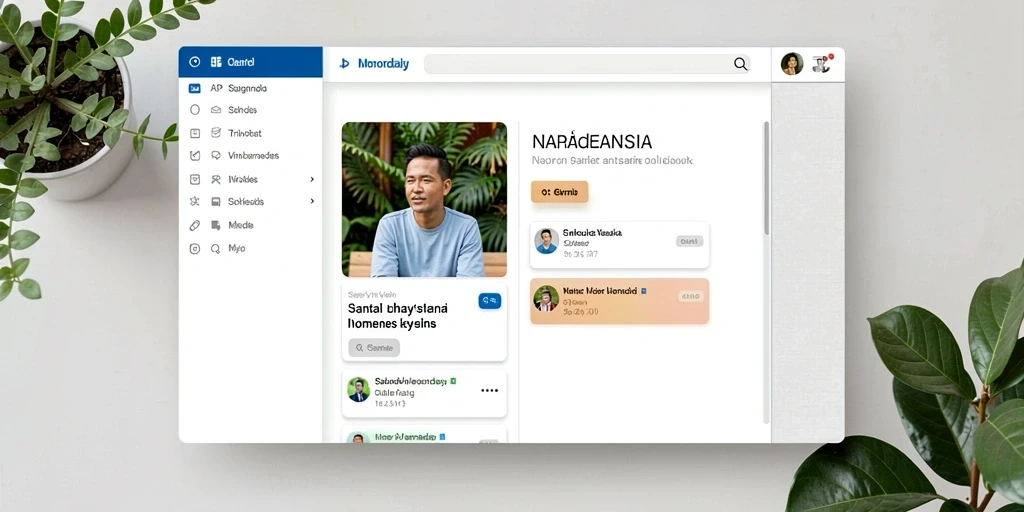Click the orange Gernis button

click(560, 192)
